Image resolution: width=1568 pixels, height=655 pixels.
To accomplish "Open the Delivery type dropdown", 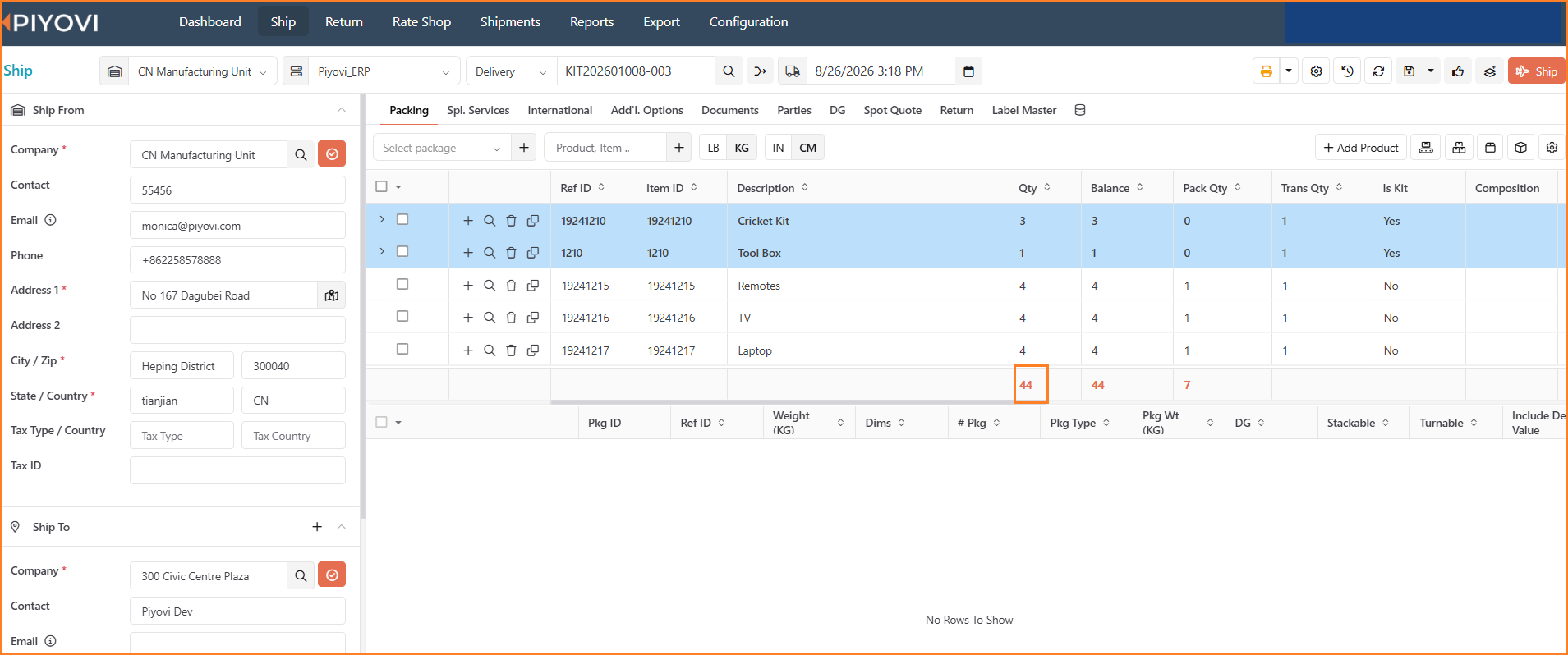I will point(511,71).
